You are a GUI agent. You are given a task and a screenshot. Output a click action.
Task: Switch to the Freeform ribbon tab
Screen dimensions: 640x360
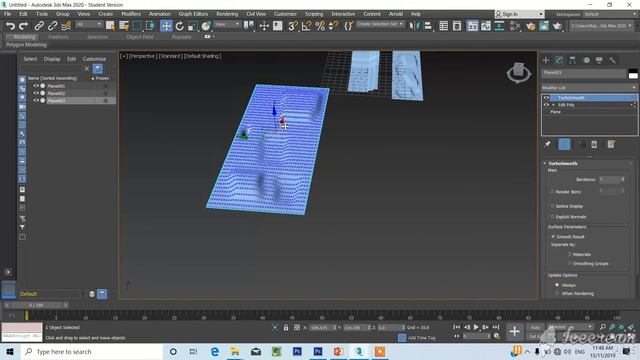coord(58,37)
